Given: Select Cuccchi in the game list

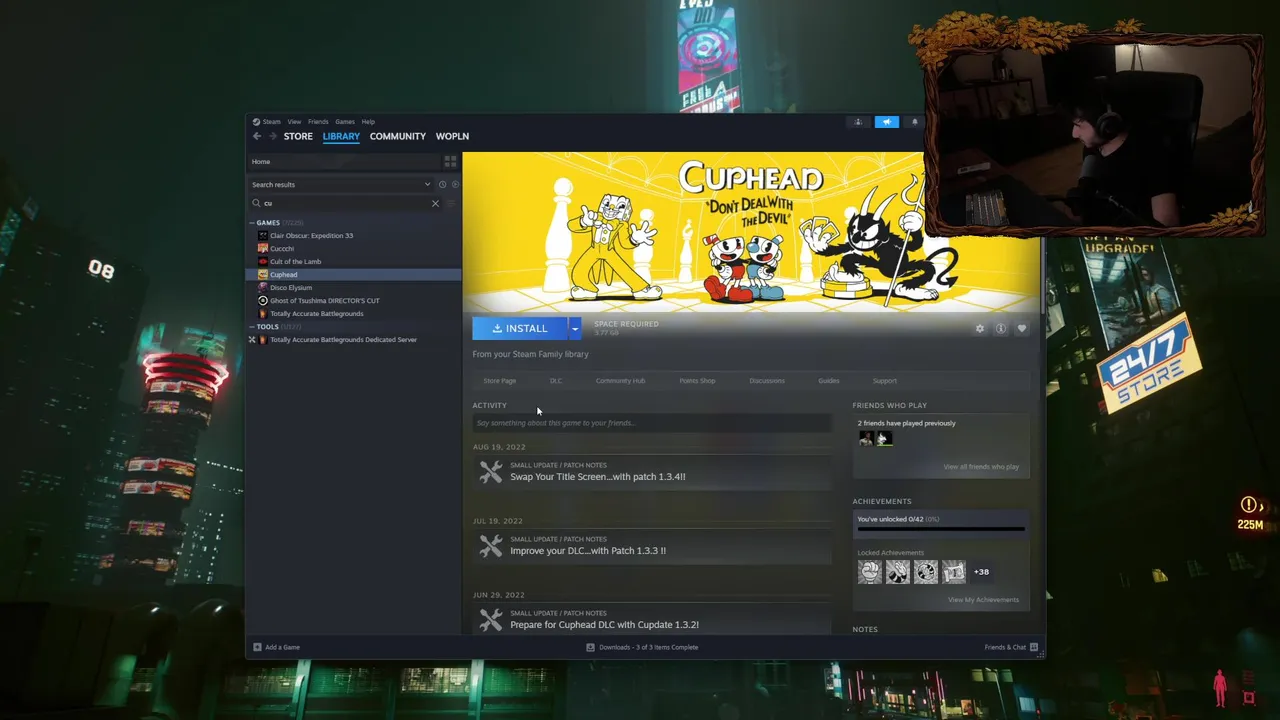Looking at the screenshot, I should (x=282, y=248).
